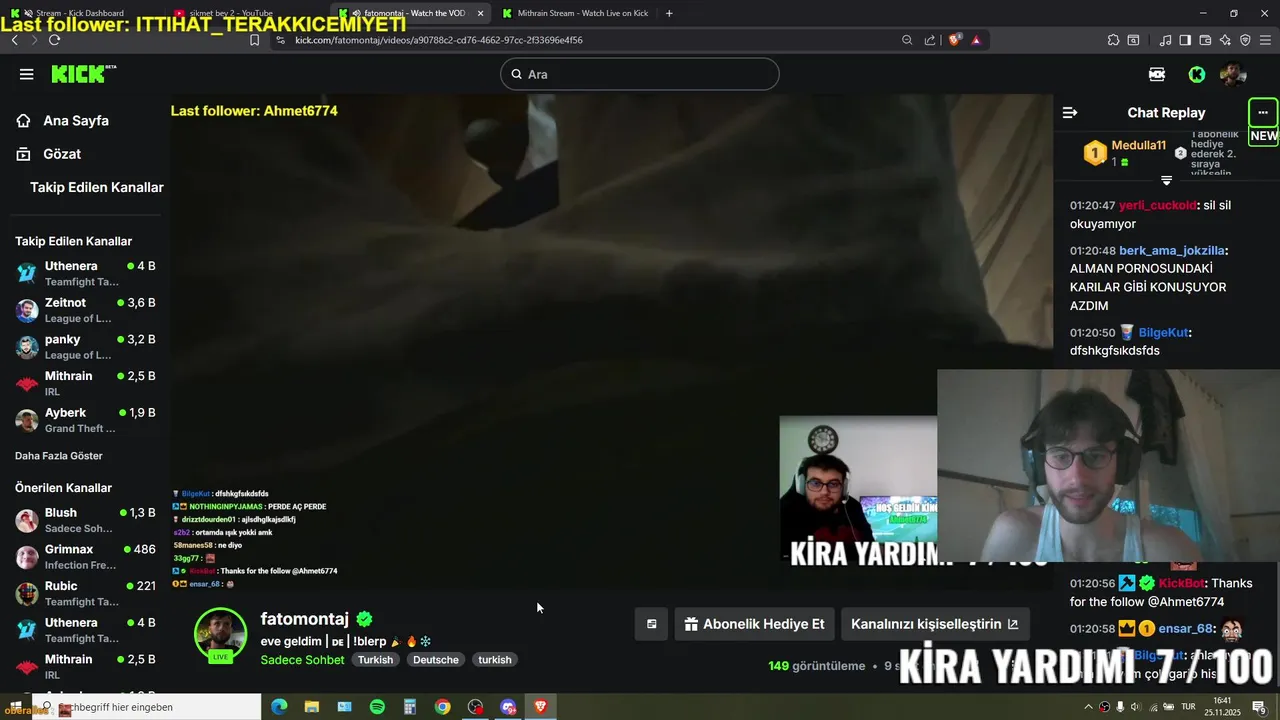Open Windows notification center

coord(1259,707)
